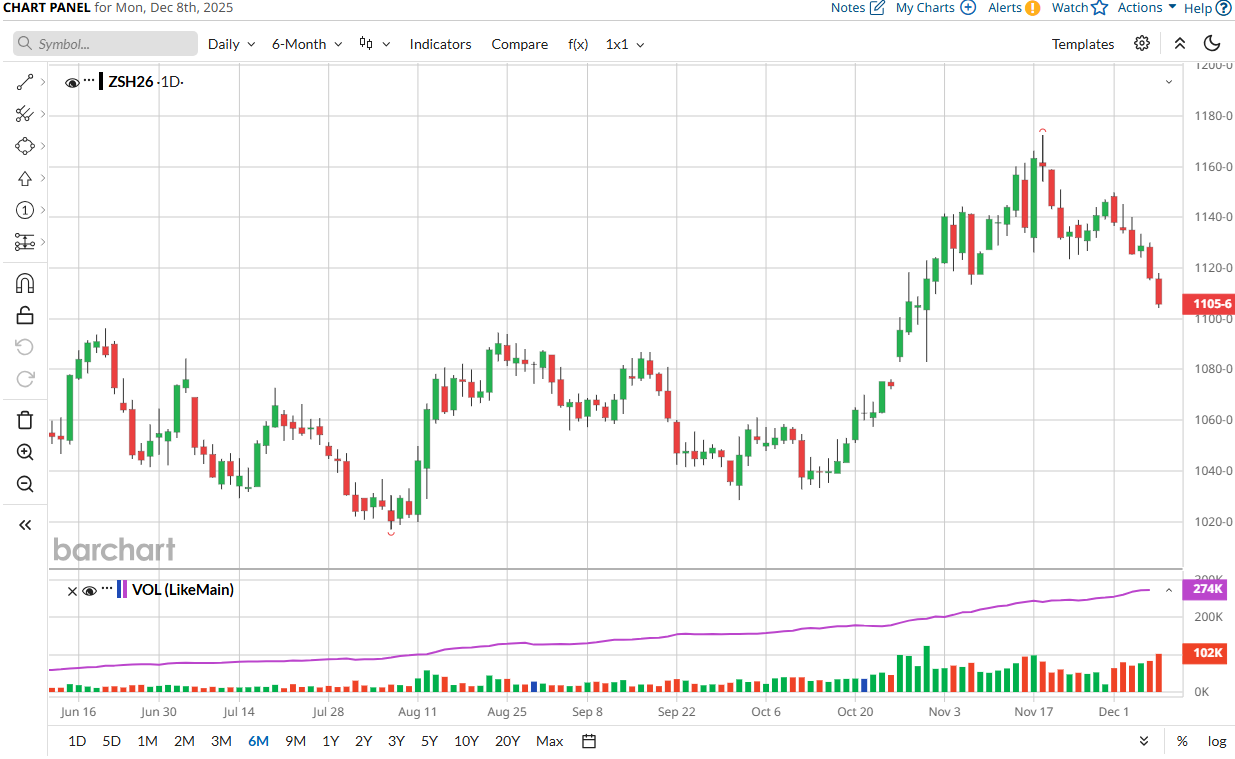Select the 5D range button
Viewport: 1235px width, 759px height.
tap(112, 741)
